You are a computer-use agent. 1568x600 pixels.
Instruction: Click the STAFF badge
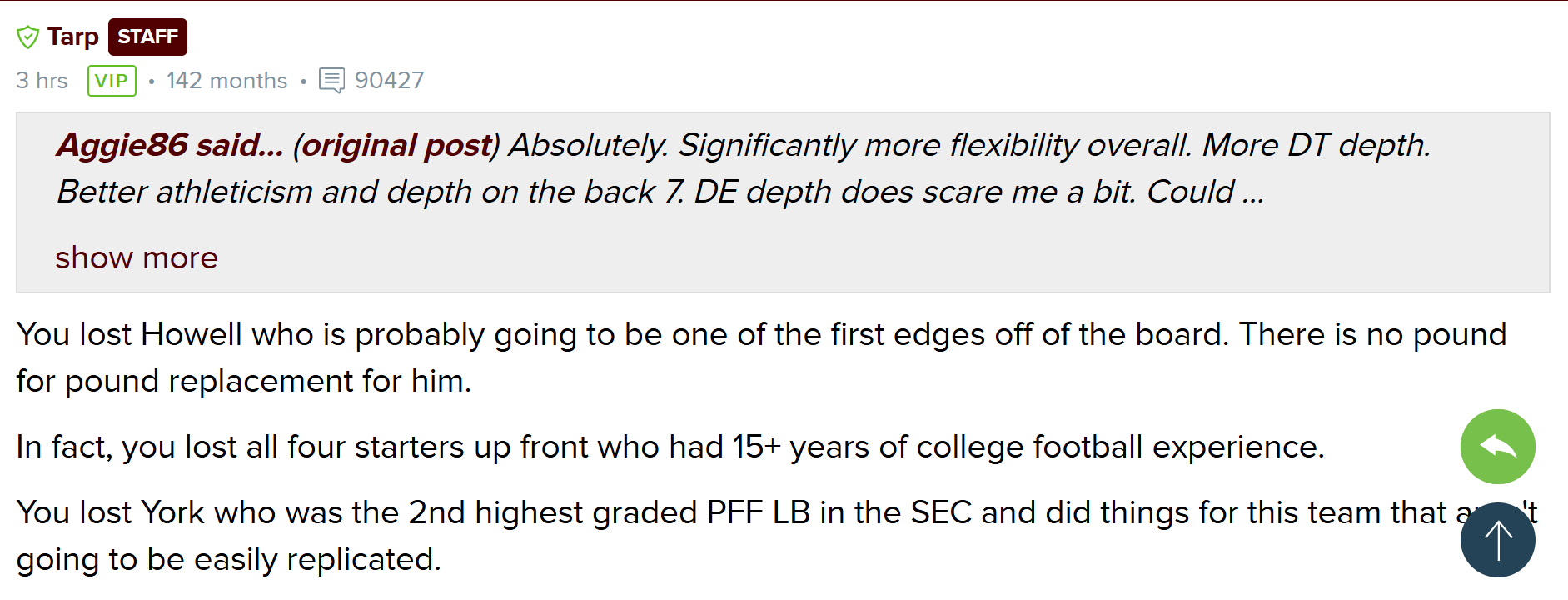(x=147, y=37)
